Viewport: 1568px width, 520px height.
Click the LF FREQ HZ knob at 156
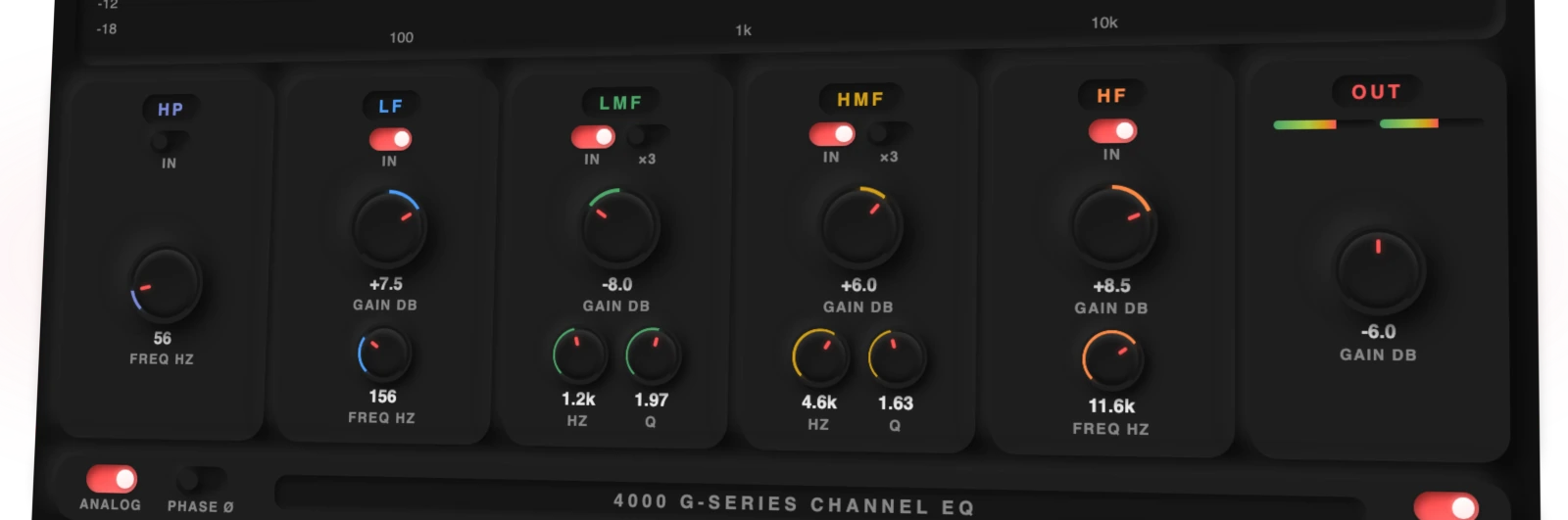[x=383, y=355]
